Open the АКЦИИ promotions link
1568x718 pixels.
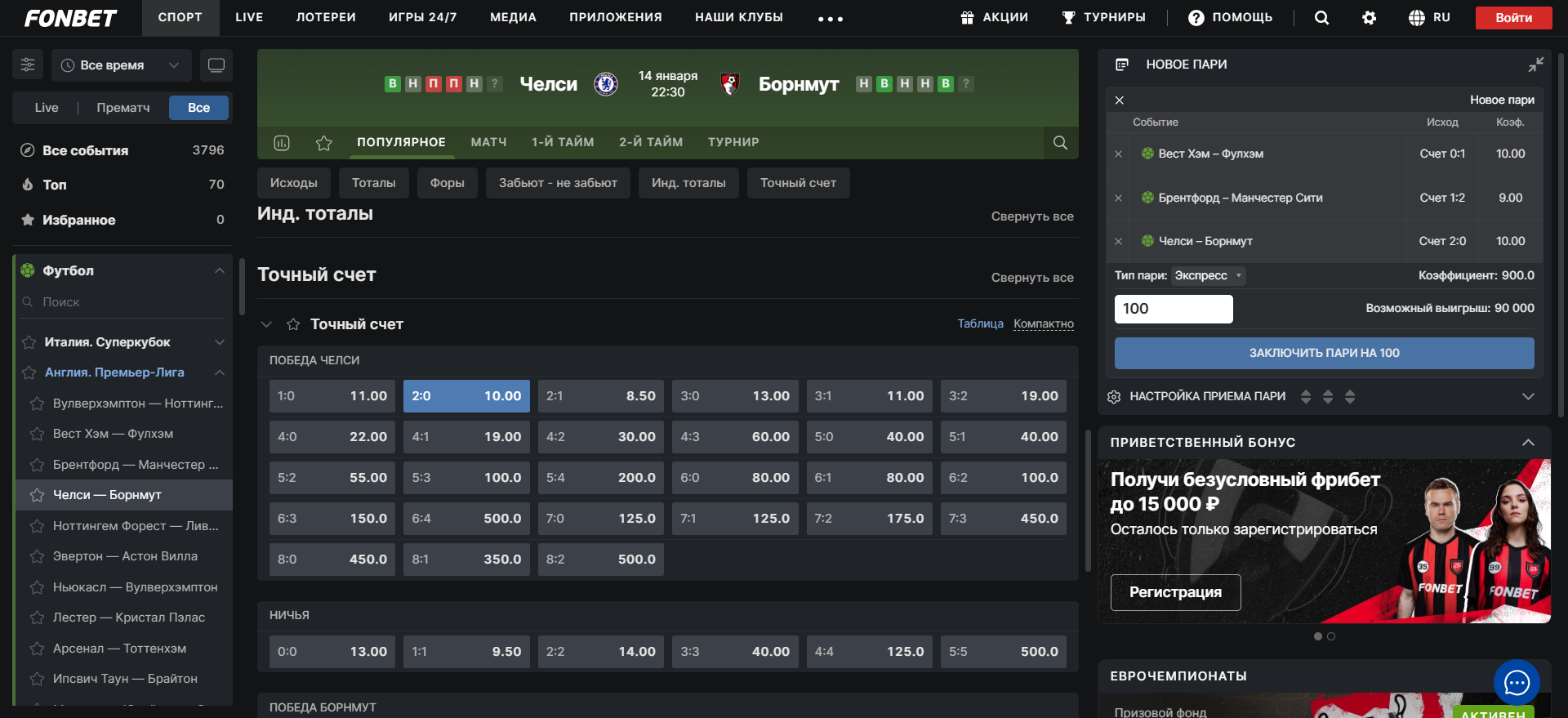point(994,18)
